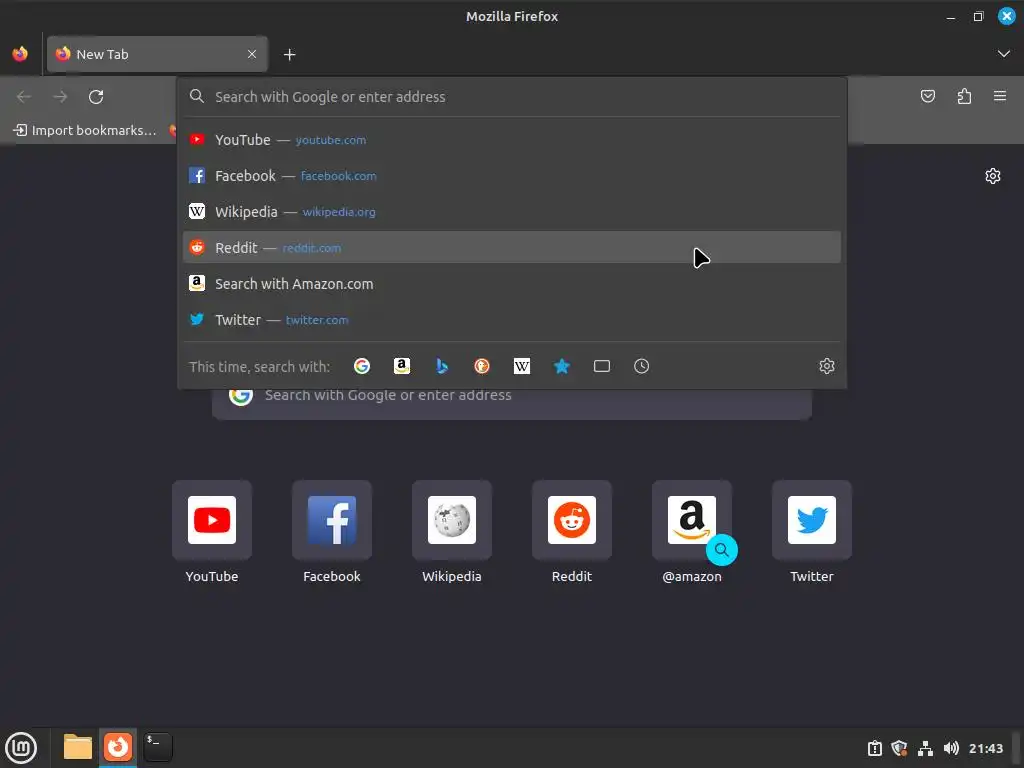Search this time with DuckDuckGo icon

(482, 366)
